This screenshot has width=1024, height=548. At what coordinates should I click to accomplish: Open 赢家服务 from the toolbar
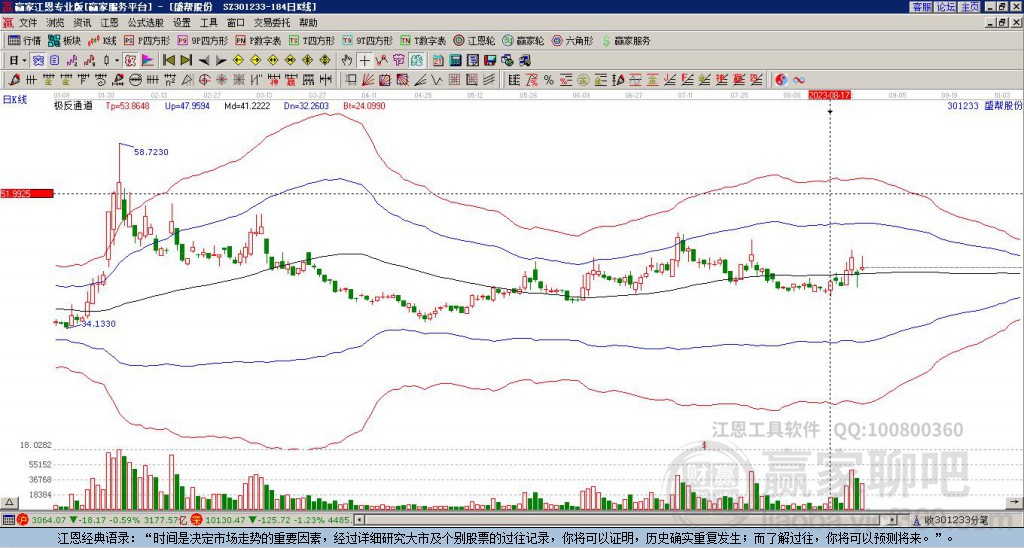(626, 40)
